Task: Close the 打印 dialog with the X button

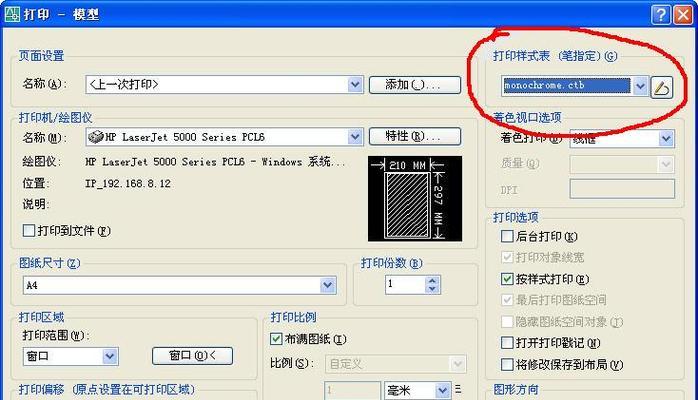Action: (683, 15)
